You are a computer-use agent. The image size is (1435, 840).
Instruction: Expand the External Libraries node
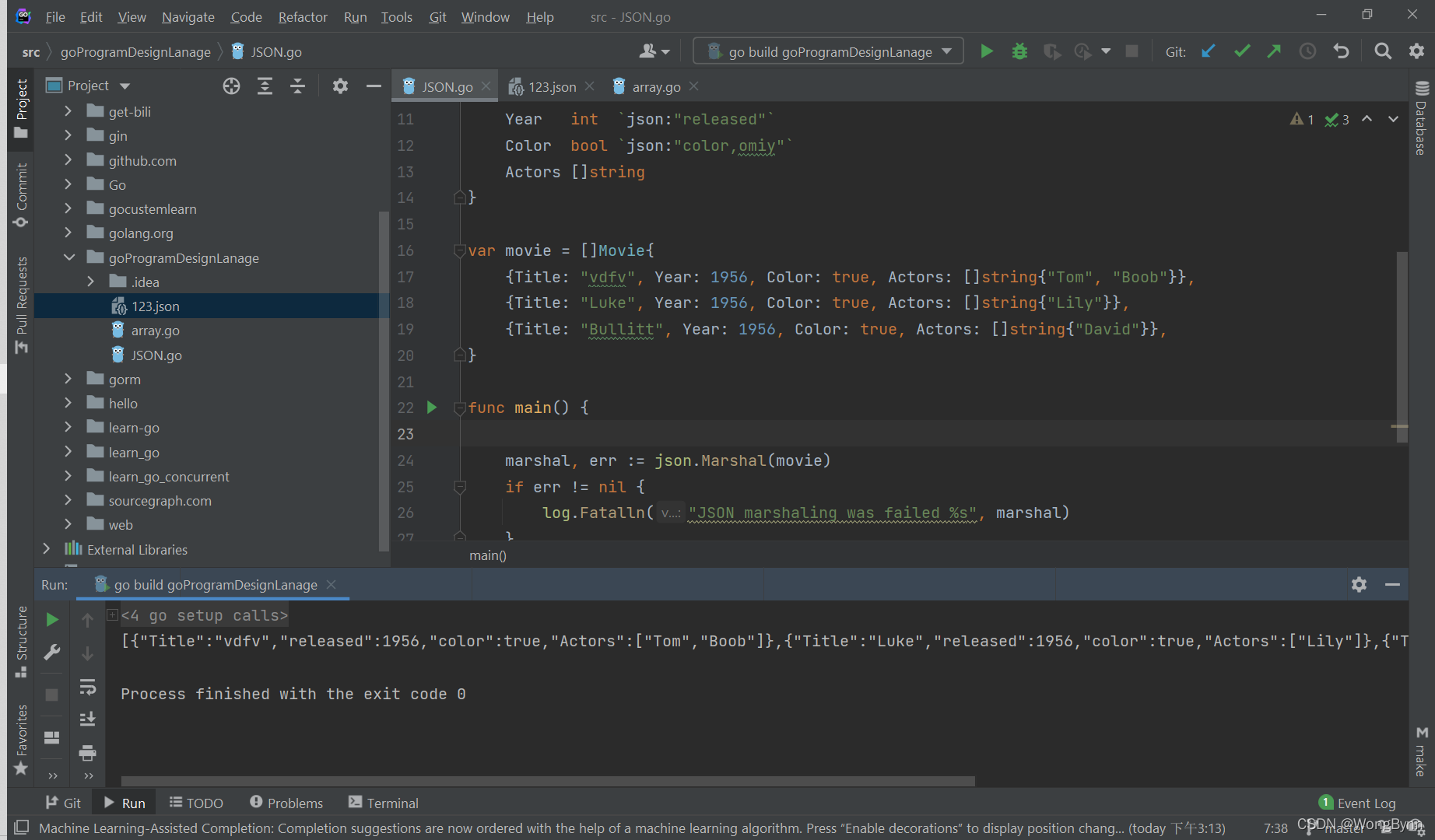(47, 549)
